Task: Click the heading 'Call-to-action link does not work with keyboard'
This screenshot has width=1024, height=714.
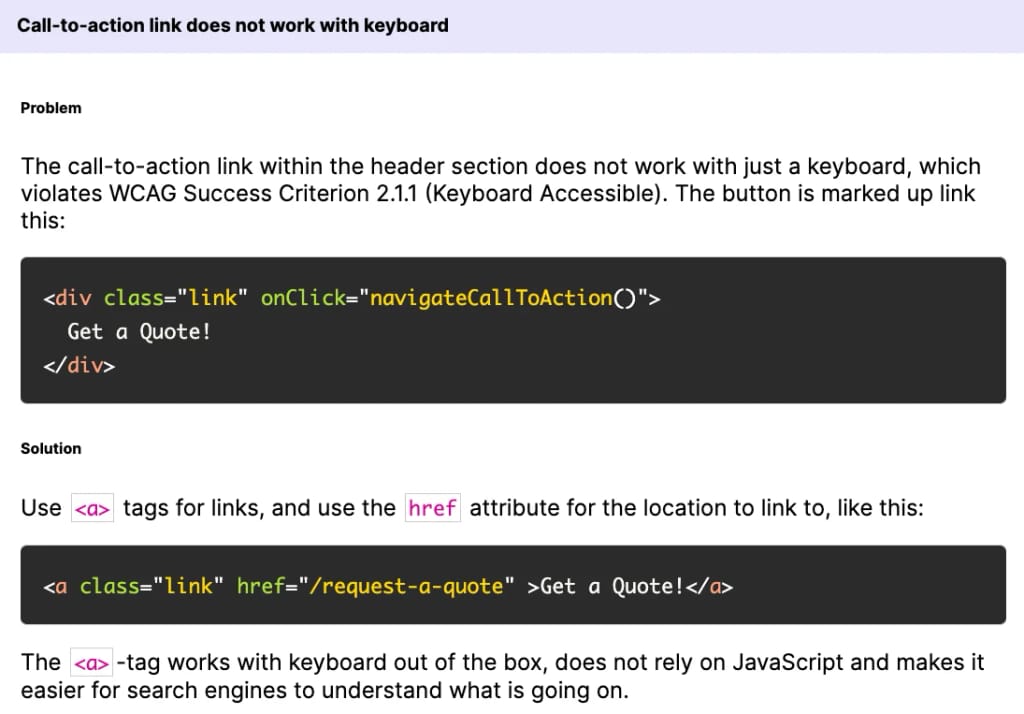Action: coord(232,25)
